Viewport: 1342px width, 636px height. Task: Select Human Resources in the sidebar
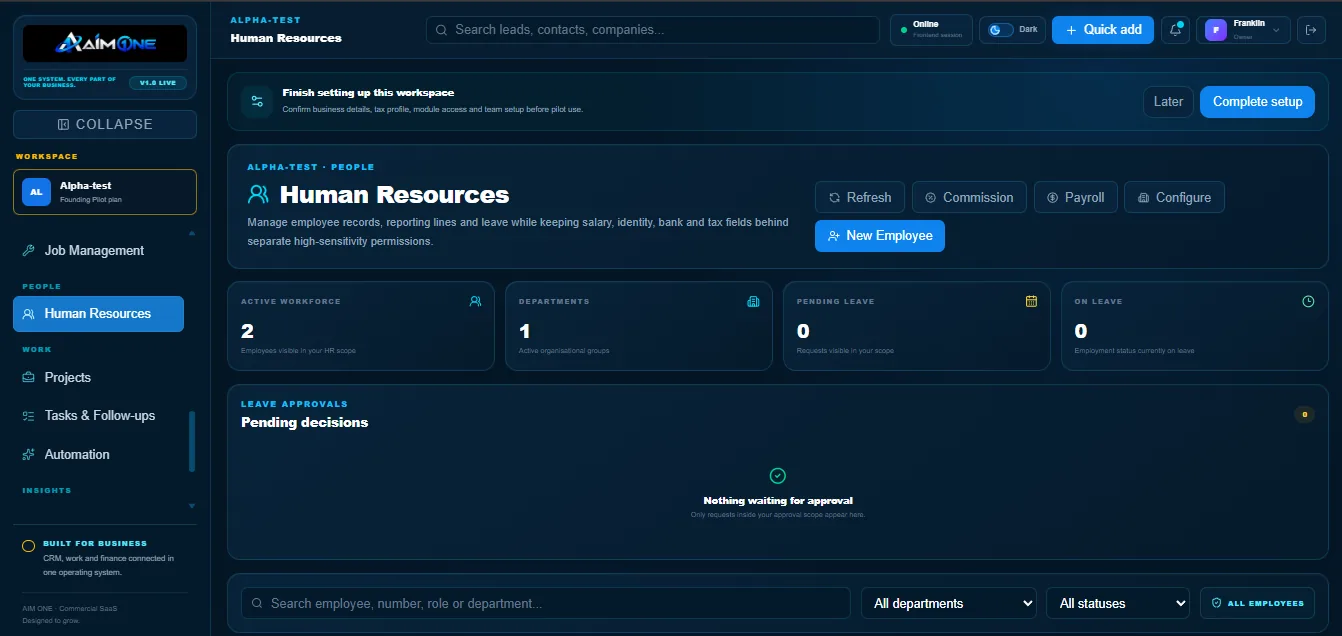(x=98, y=314)
